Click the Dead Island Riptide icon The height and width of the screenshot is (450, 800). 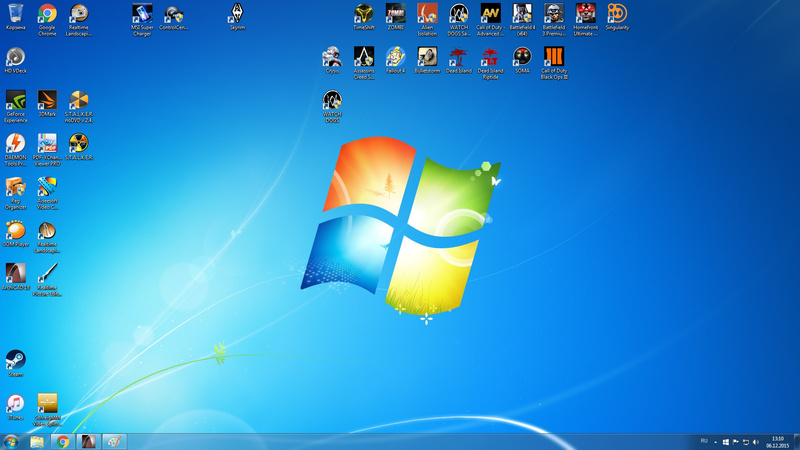click(490, 57)
